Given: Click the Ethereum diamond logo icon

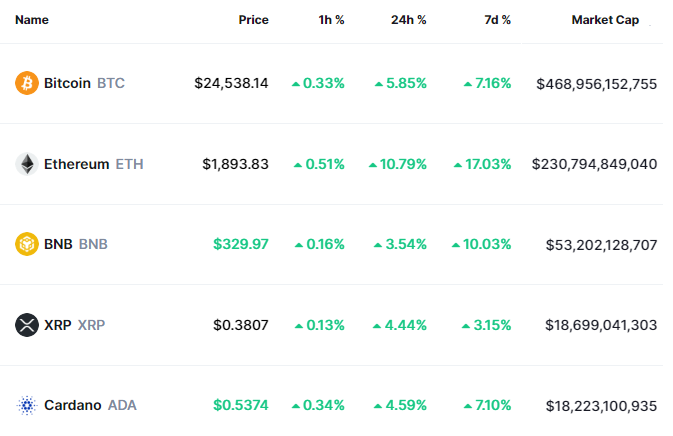Looking at the screenshot, I should (x=27, y=164).
